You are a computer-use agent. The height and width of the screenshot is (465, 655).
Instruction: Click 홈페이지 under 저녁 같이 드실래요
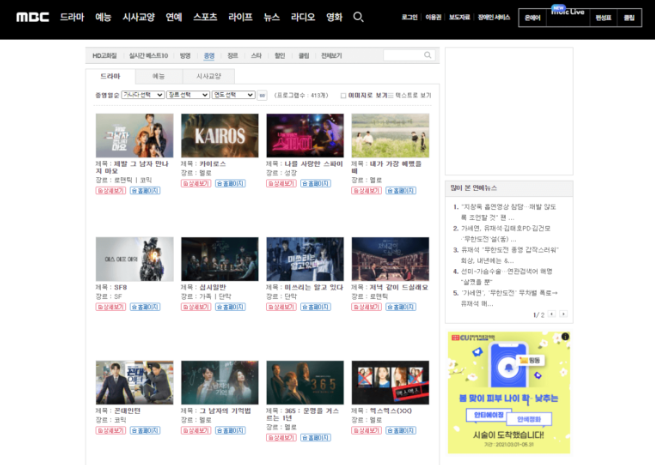coord(401,307)
